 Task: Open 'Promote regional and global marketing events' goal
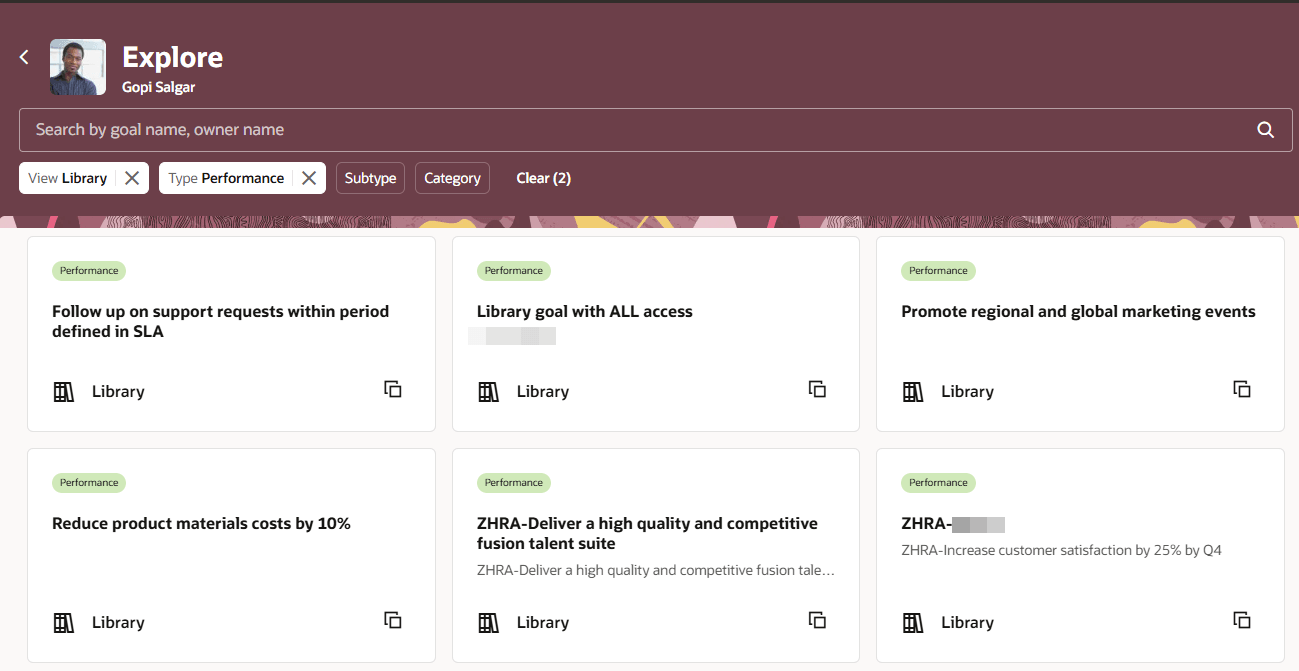pyautogui.click(x=1078, y=311)
